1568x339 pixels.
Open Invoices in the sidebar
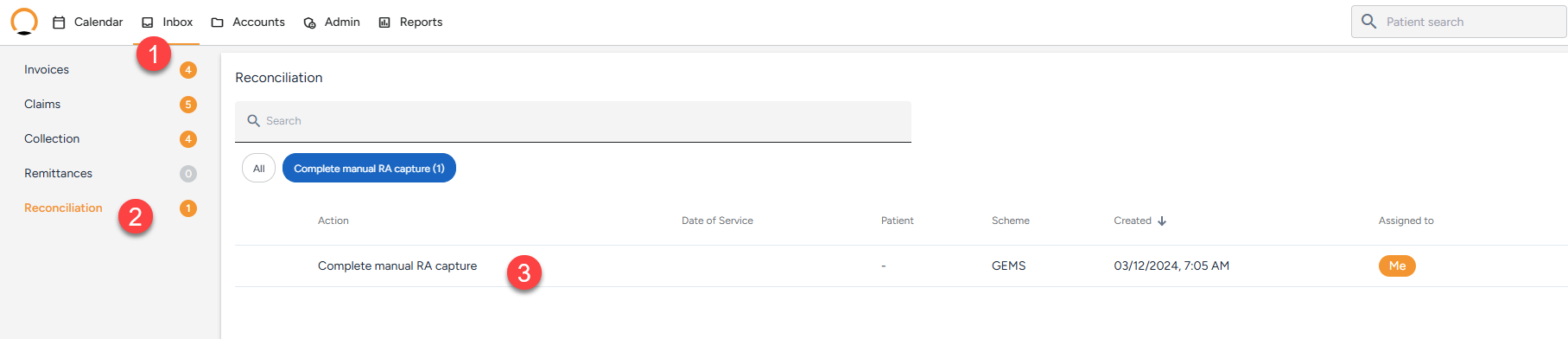click(x=47, y=70)
